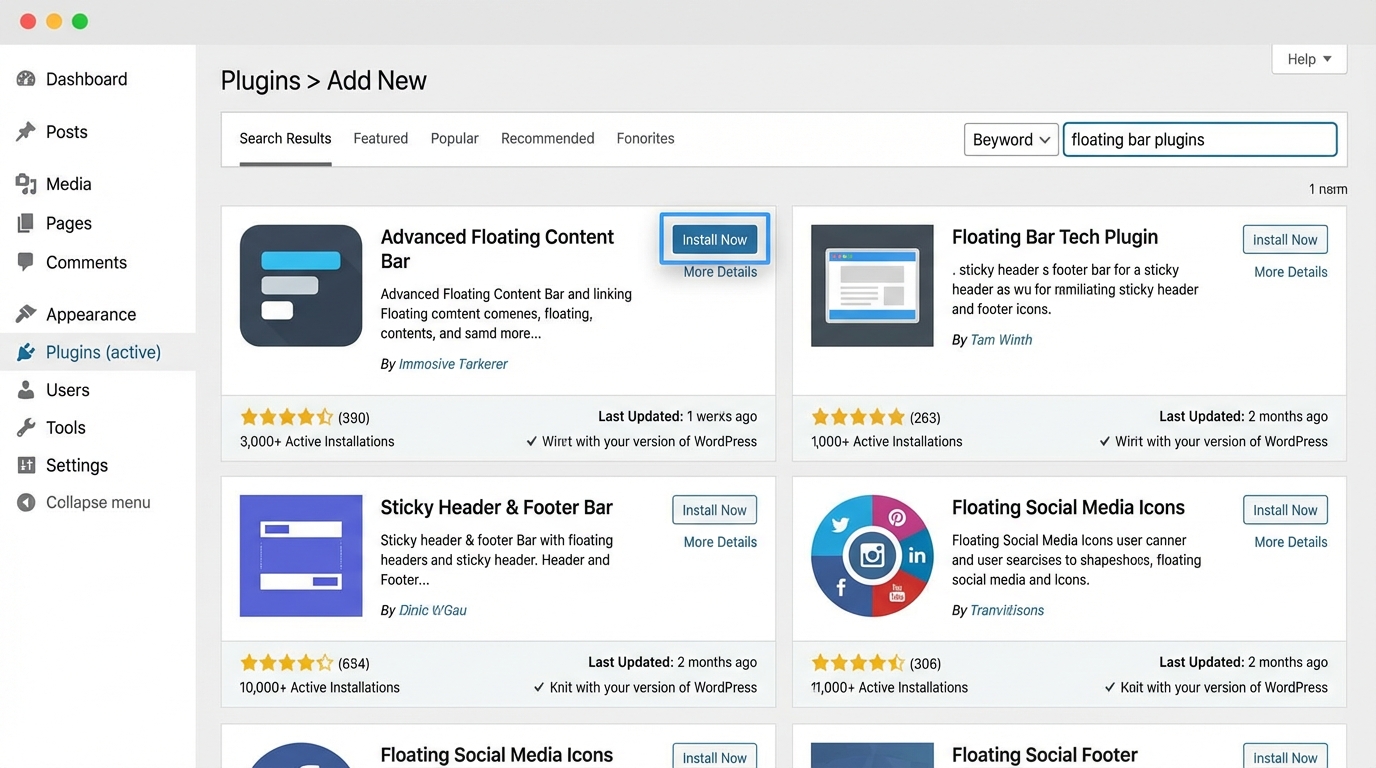Viewport: 1376px width, 768px height.
Task: Switch to the Featured tab
Action: 380,138
